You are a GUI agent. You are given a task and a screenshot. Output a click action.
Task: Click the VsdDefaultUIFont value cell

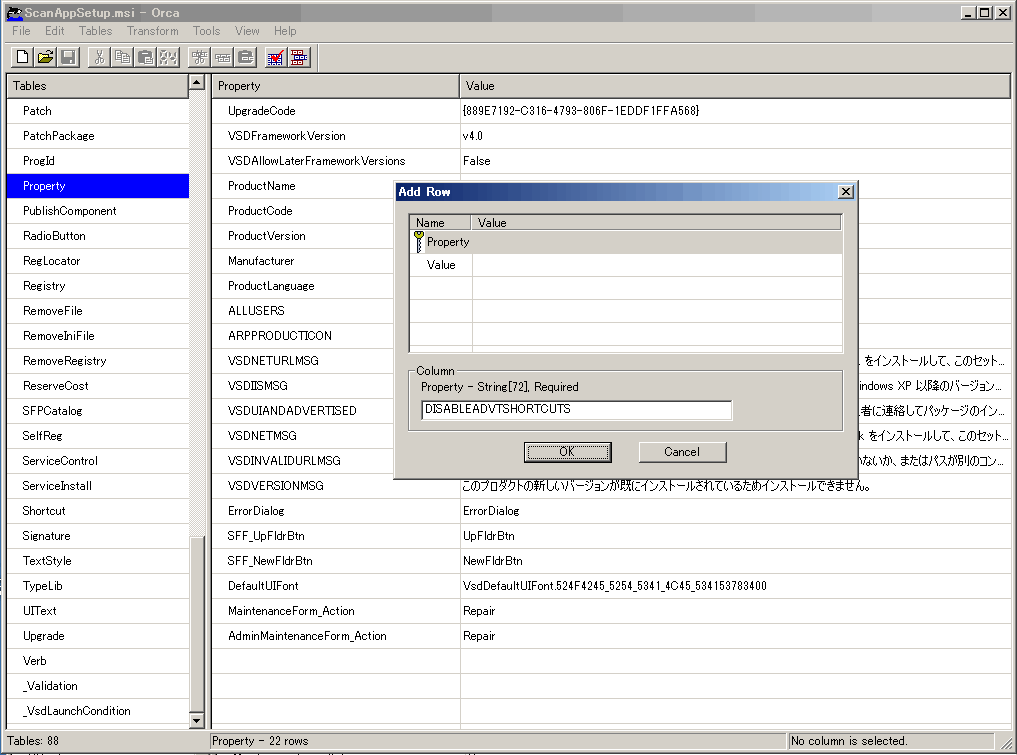coord(735,586)
